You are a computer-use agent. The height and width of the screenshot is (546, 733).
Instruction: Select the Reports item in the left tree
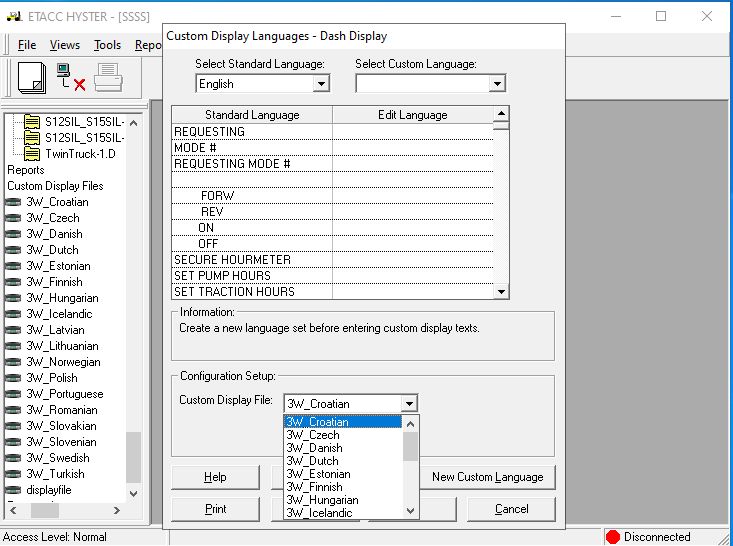26,170
